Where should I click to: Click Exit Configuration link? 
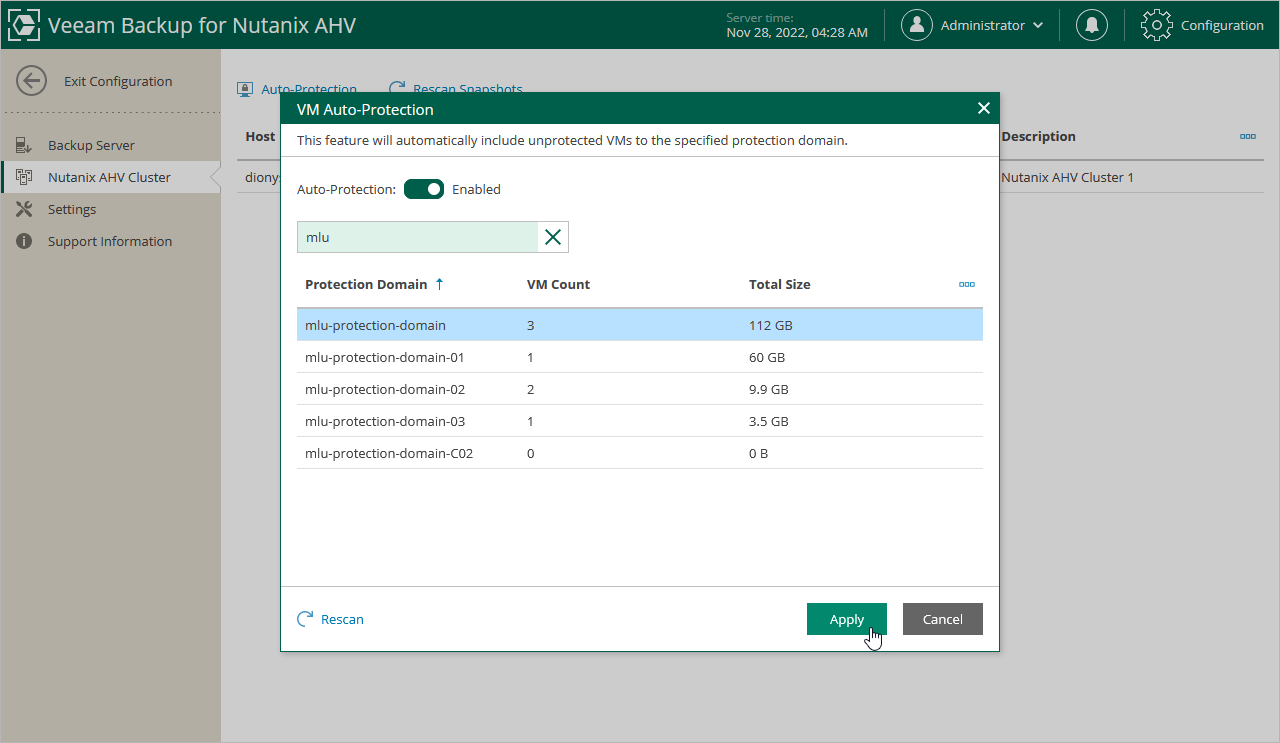[118, 81]
